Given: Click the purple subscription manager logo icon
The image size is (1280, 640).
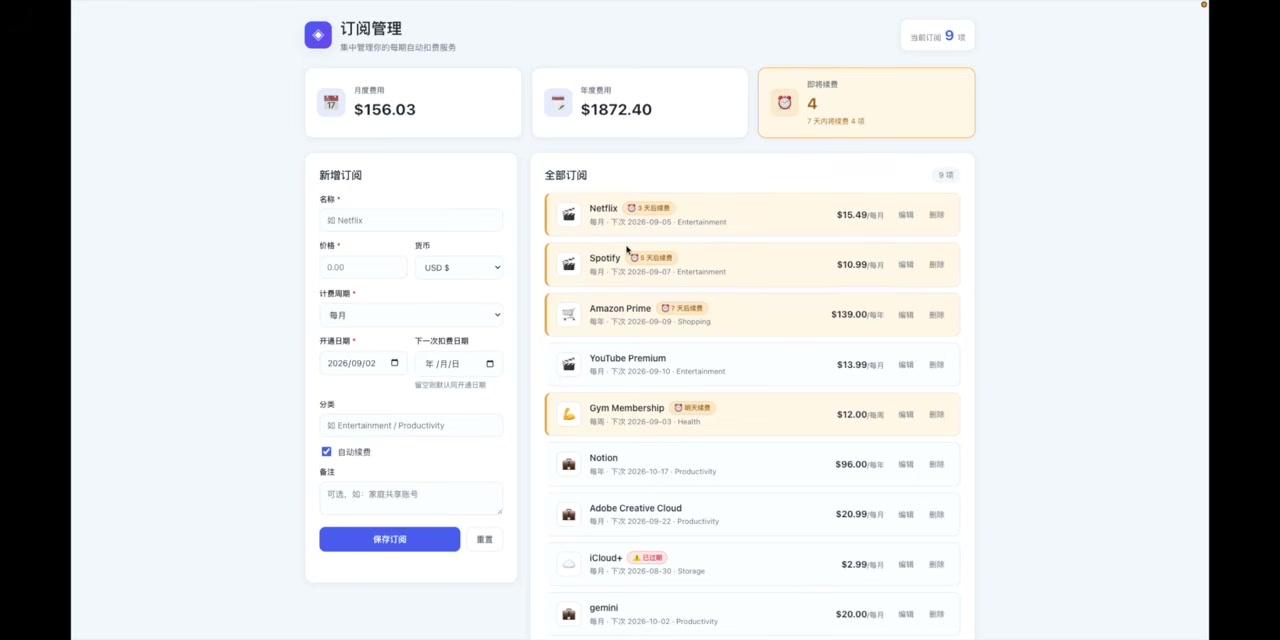Looking at the screenshot, I should (x=318, y=35).
